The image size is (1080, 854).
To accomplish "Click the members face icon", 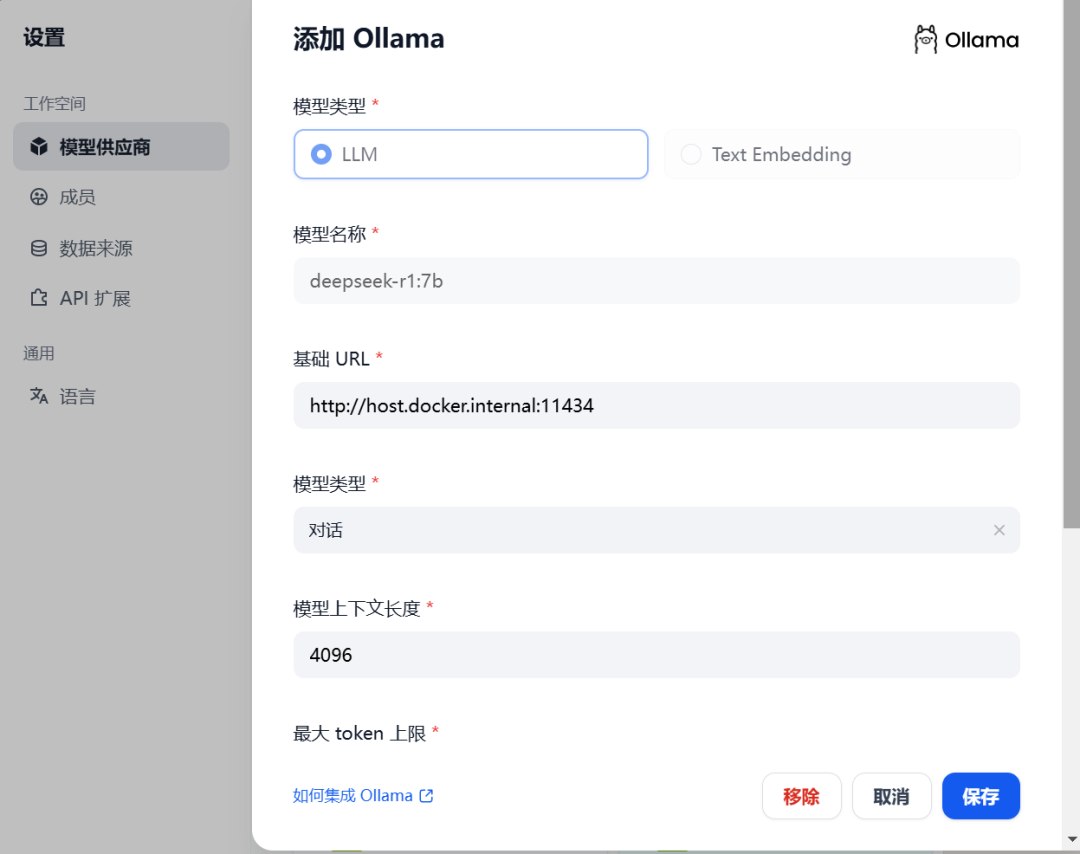I will click(x=39, y=197).
